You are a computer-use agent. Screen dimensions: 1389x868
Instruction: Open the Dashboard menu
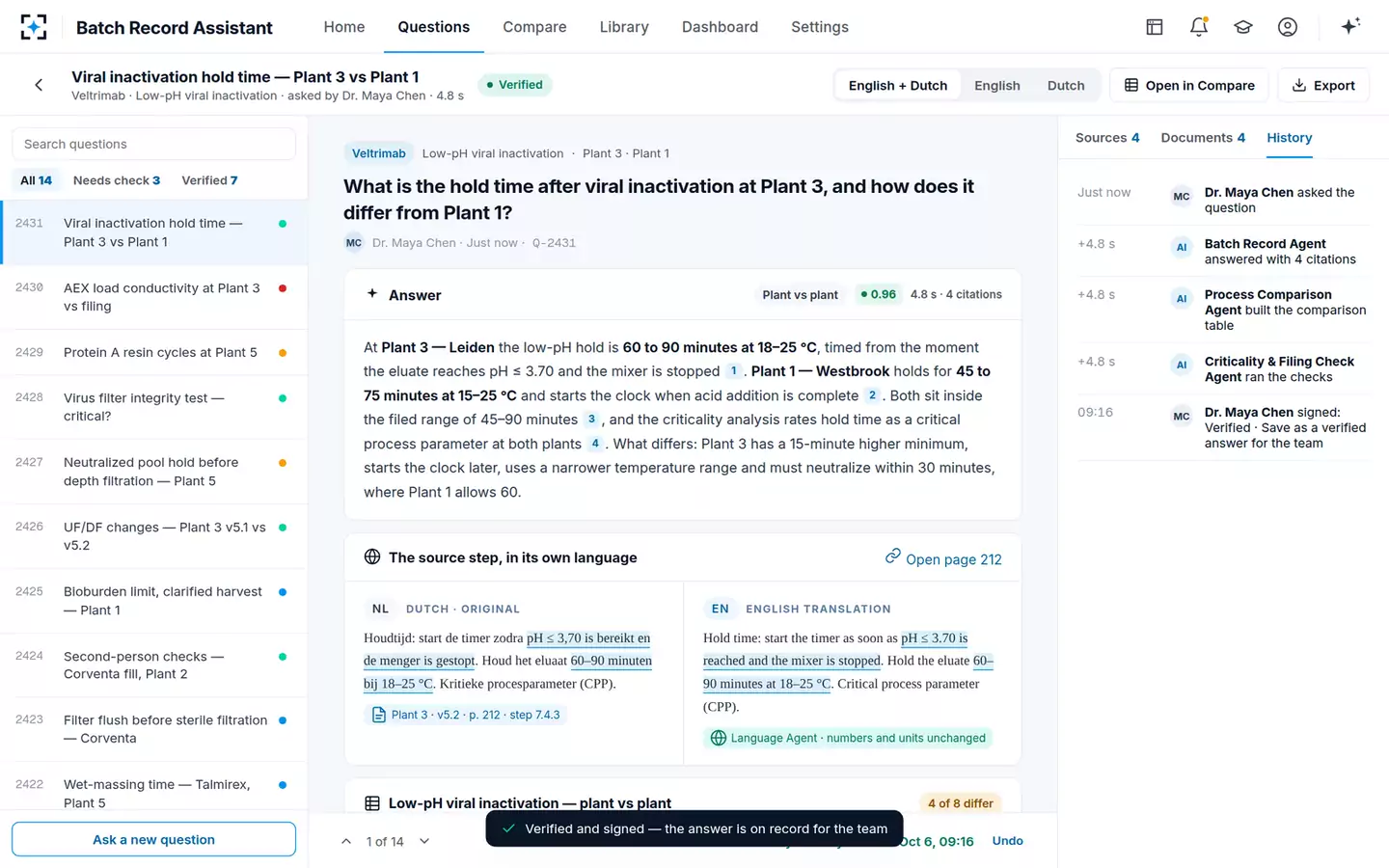(x=720, y=27)
